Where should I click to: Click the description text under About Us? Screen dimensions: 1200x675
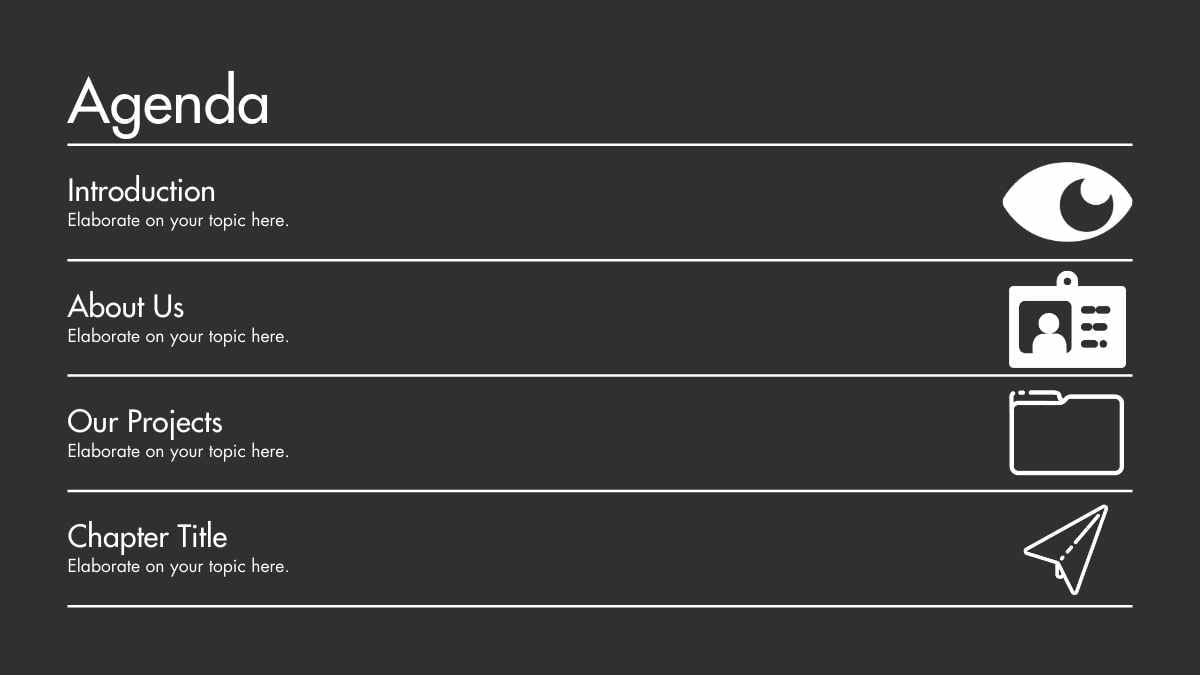pyautogui.click(x=178, y=337)
